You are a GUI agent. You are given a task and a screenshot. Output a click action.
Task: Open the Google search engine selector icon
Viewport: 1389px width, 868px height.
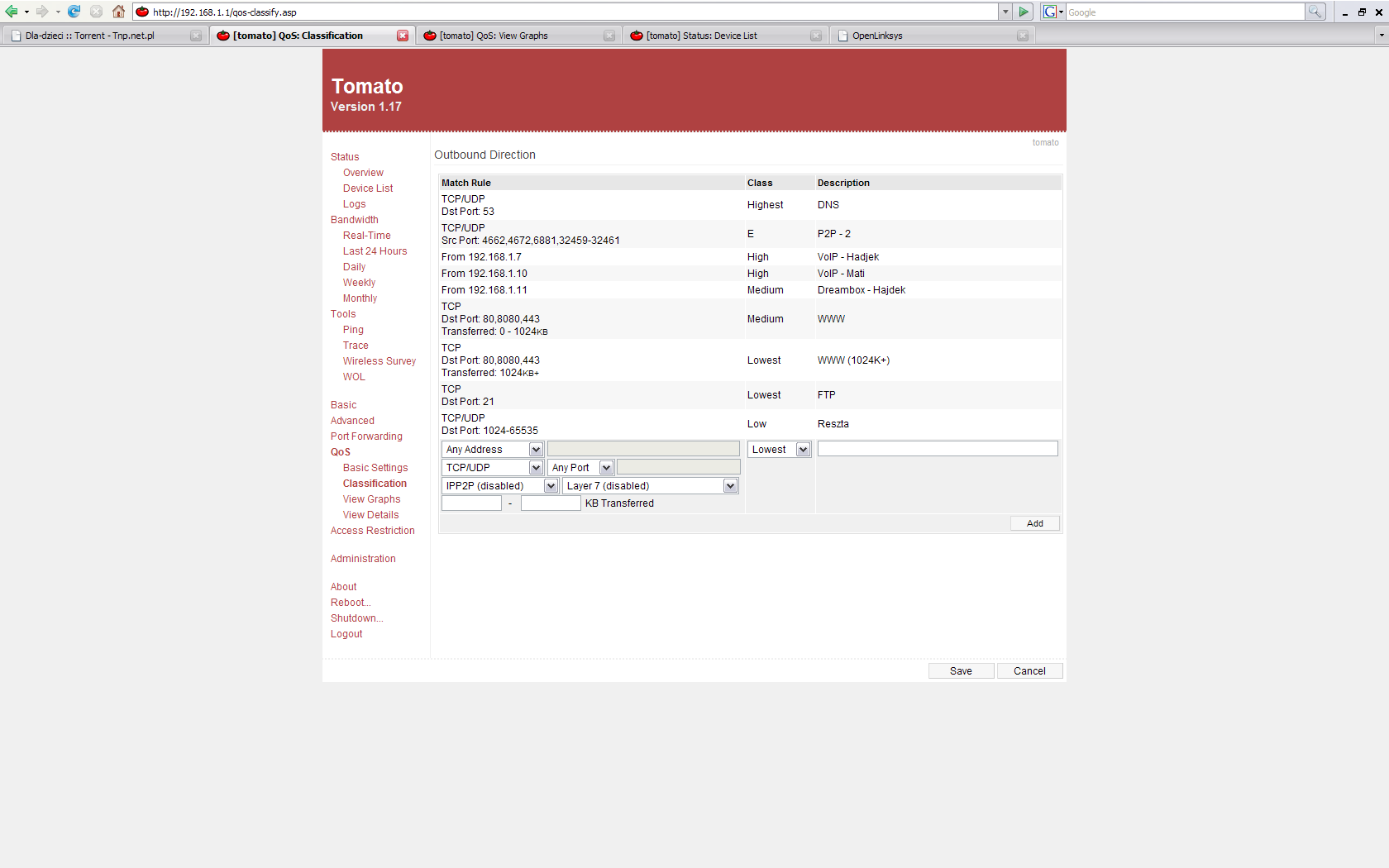click(x=1052, y=12)
